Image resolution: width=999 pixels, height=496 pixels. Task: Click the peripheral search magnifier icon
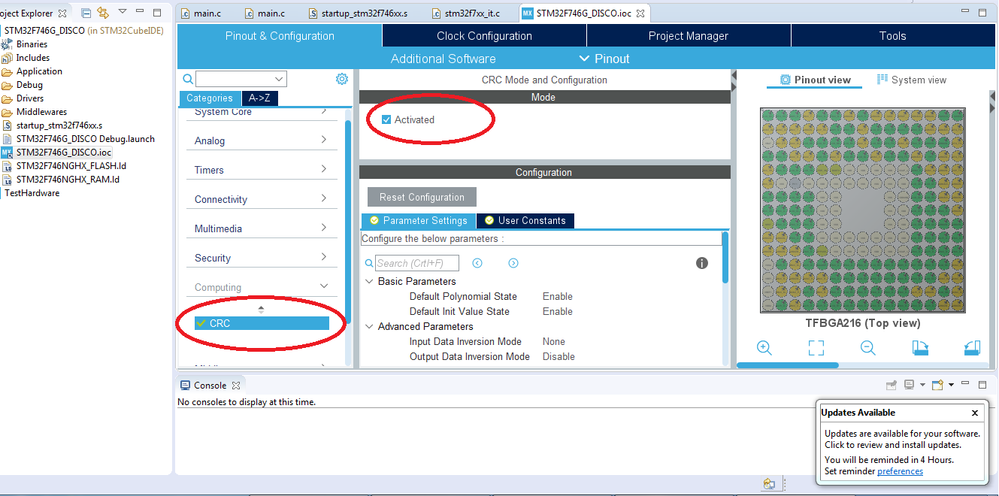(187, 79)
